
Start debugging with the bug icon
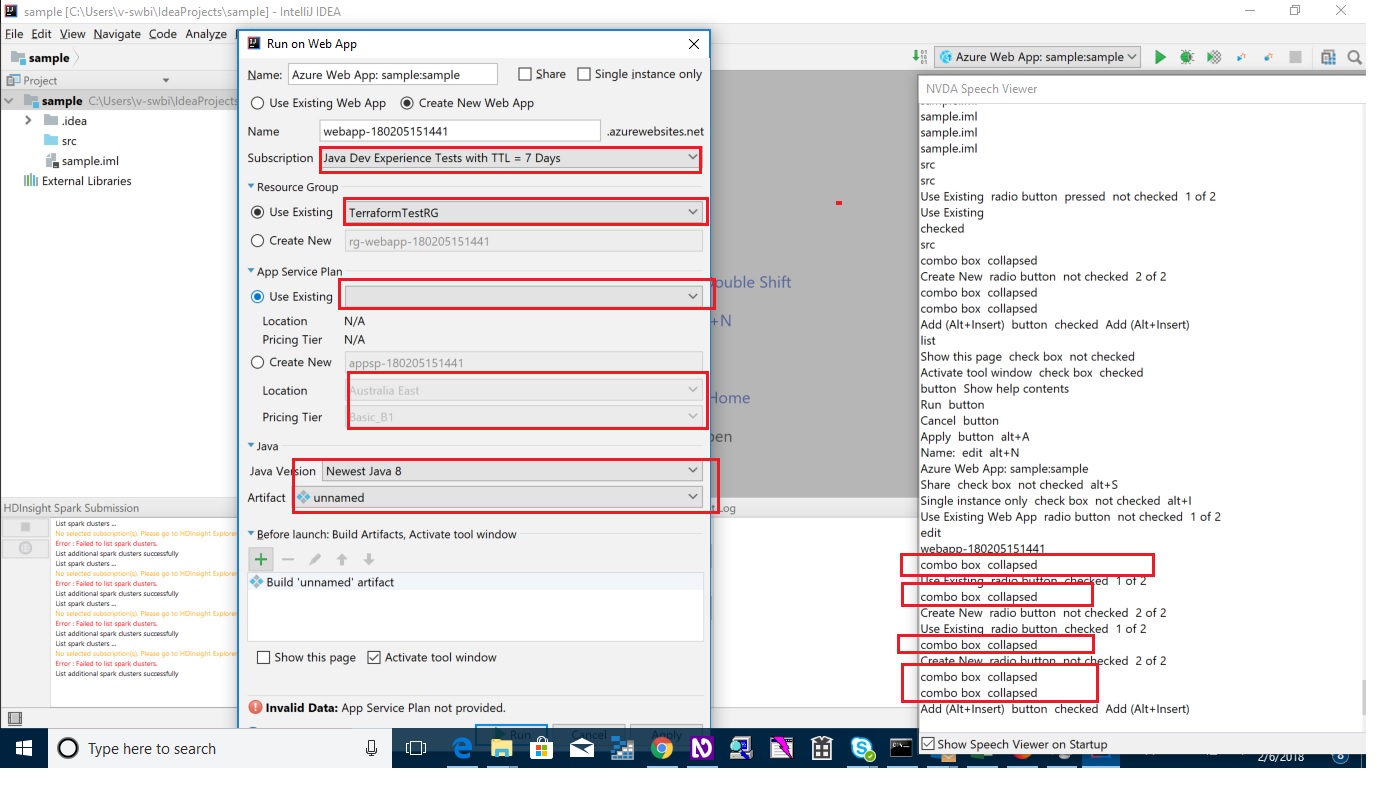[1187, 57]
